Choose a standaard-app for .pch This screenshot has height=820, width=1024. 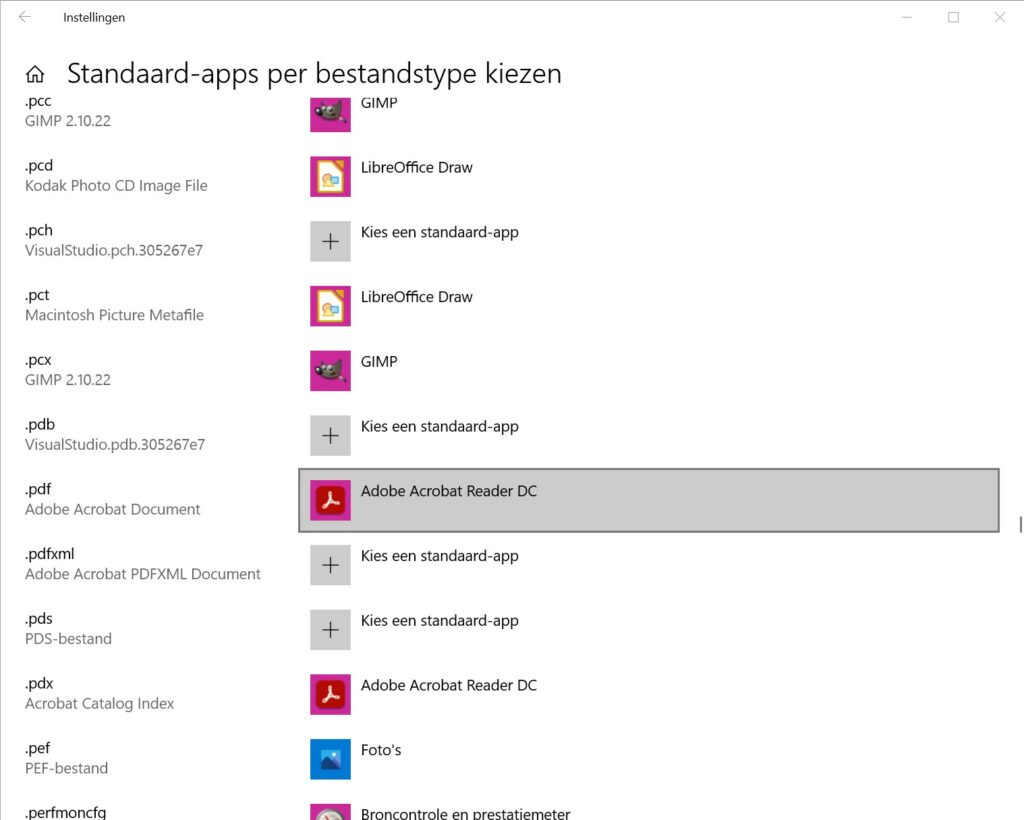click(440, 232)
